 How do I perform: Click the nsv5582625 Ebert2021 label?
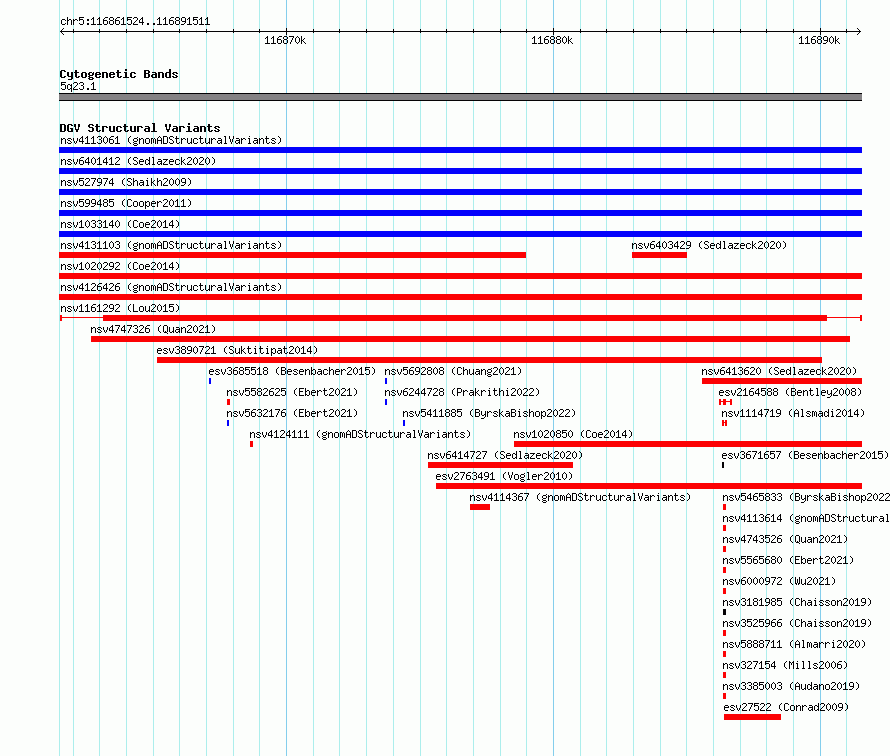click(x=292, y=392)
